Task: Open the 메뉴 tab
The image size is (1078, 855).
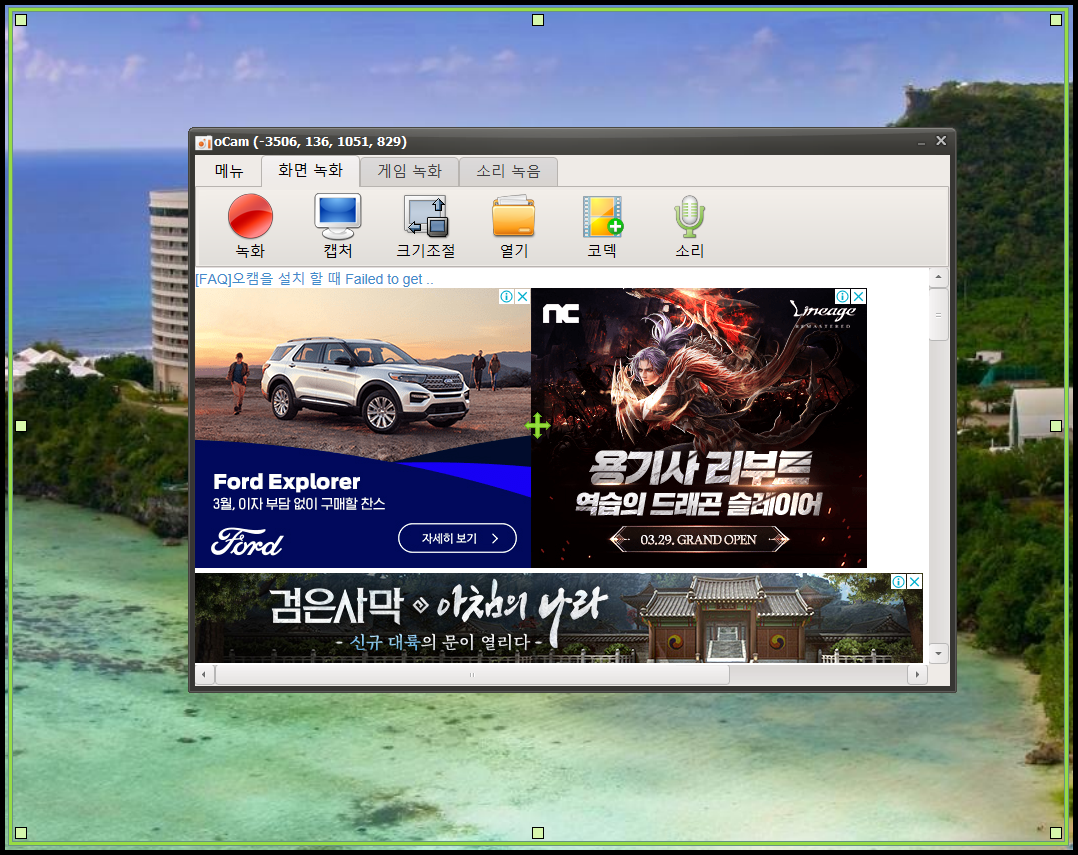Action: tap(229, 171)
